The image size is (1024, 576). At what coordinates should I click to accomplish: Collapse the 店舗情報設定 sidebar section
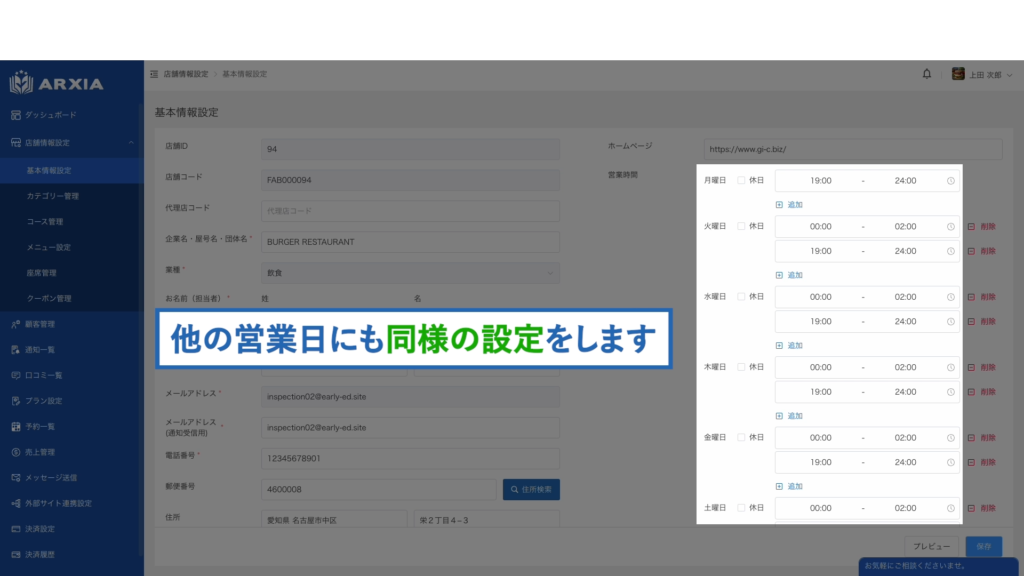[x=131, y=142]
